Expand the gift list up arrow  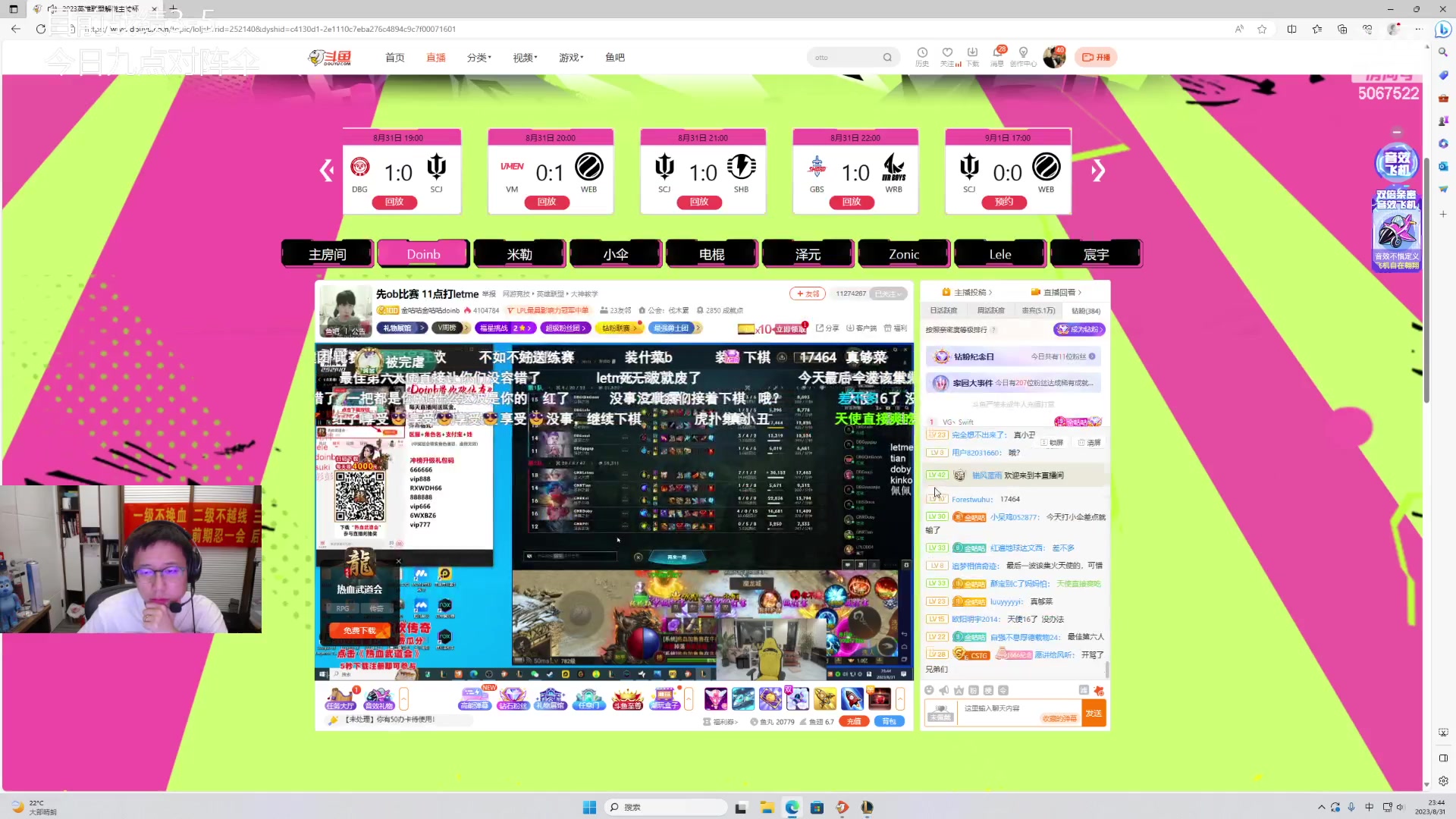[900, 698]
